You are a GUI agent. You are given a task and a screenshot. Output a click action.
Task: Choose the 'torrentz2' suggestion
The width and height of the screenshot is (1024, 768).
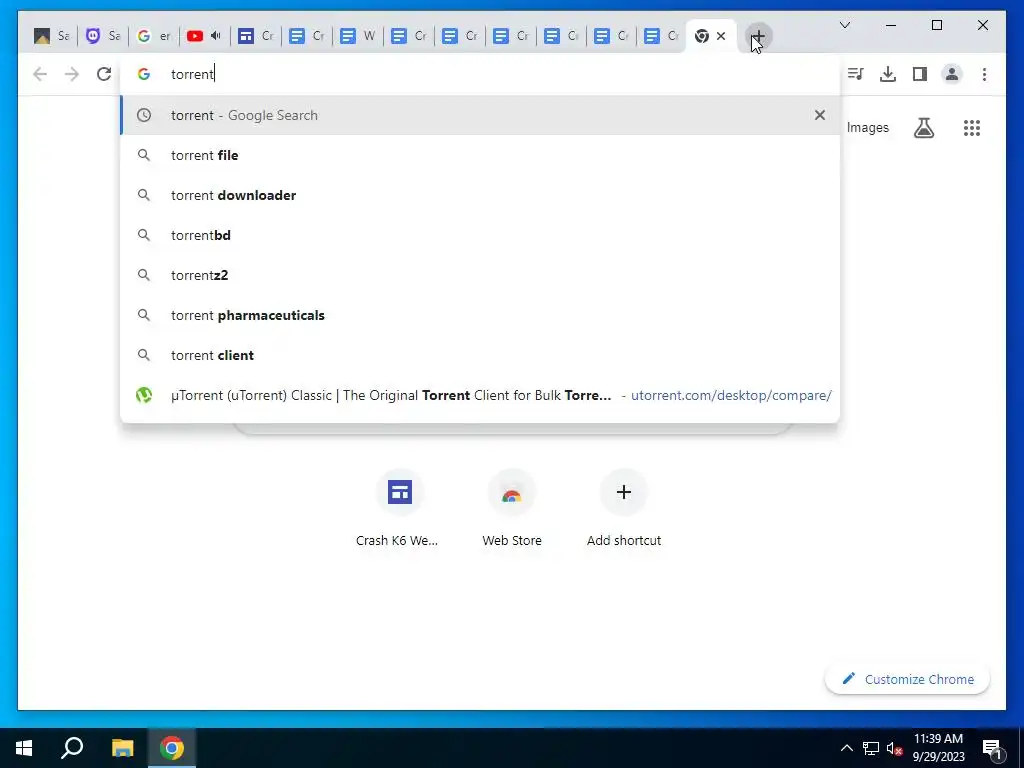click(480, 275)
